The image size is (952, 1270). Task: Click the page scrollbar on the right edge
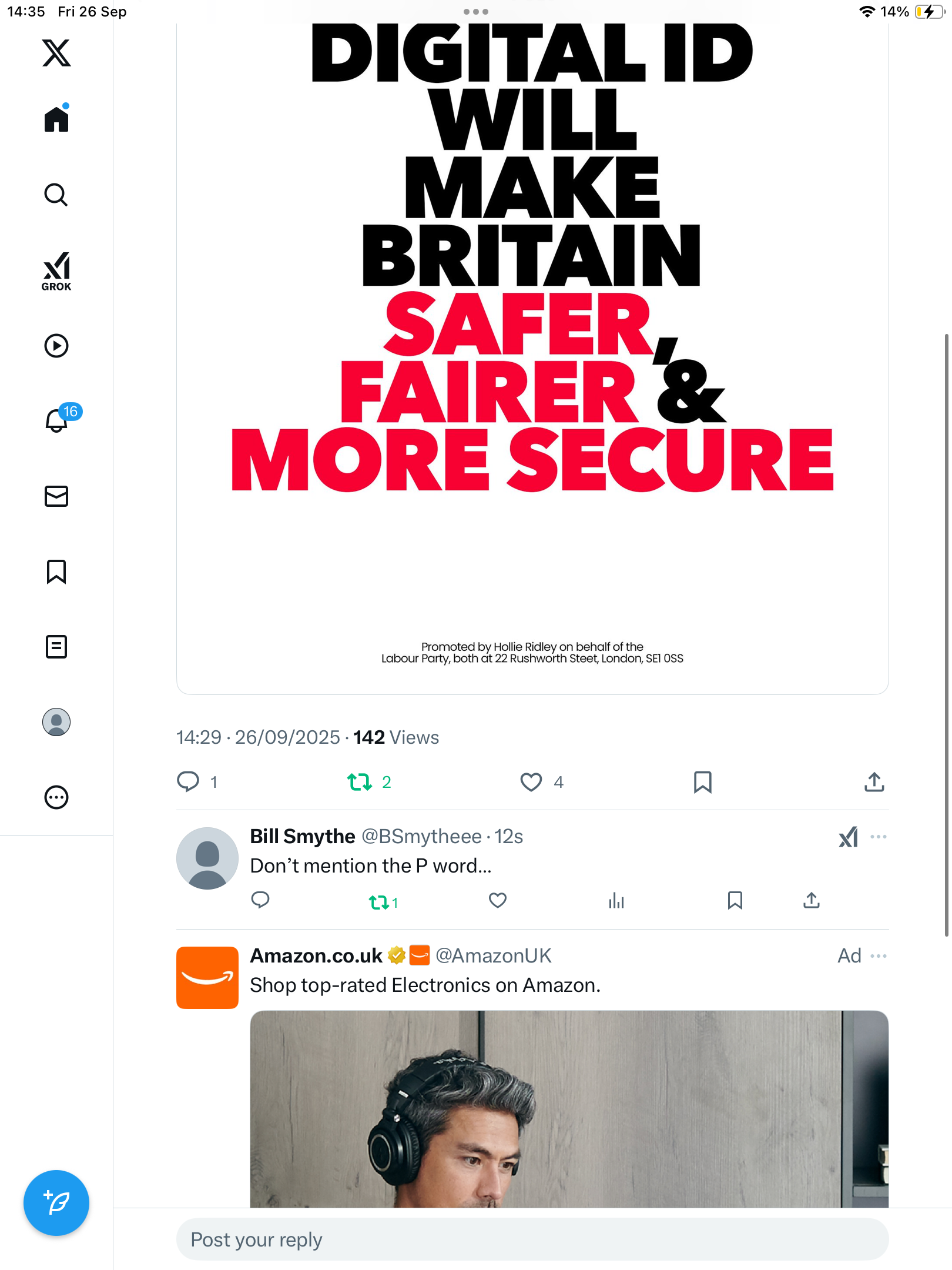click(x=947, y=635)
